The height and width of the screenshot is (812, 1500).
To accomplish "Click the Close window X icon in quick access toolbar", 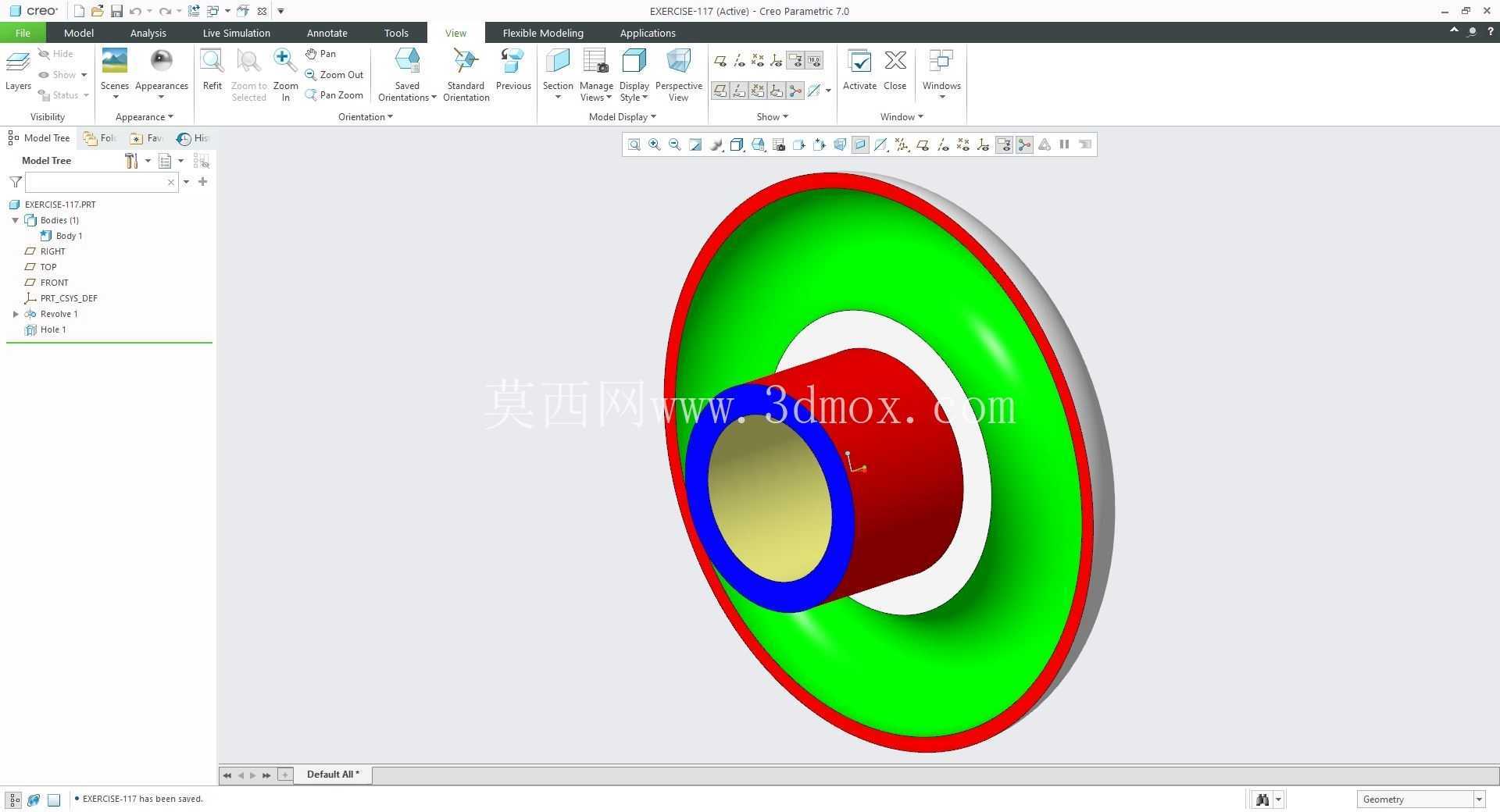I will point(262,11).
